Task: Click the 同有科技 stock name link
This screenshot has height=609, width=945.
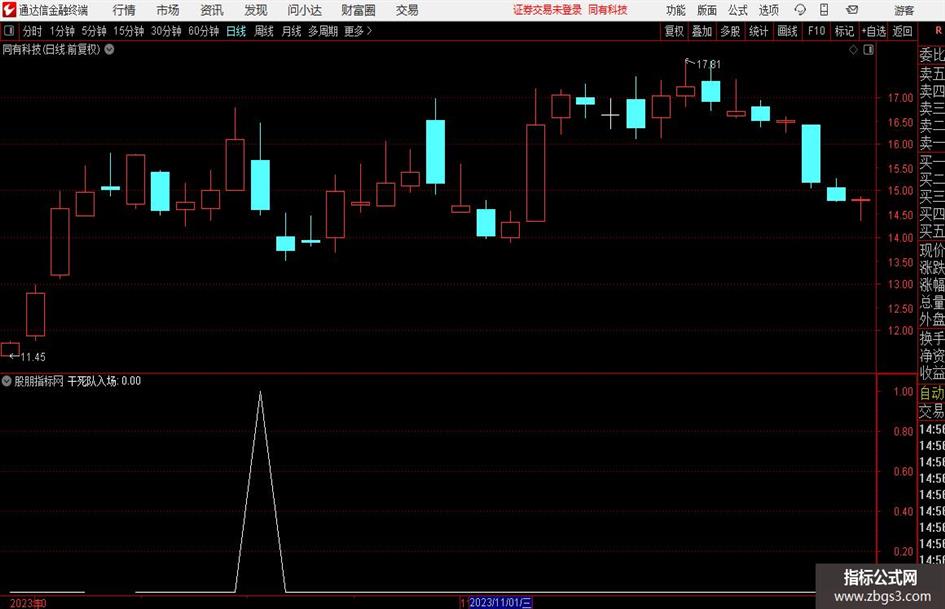Action: 608,10
